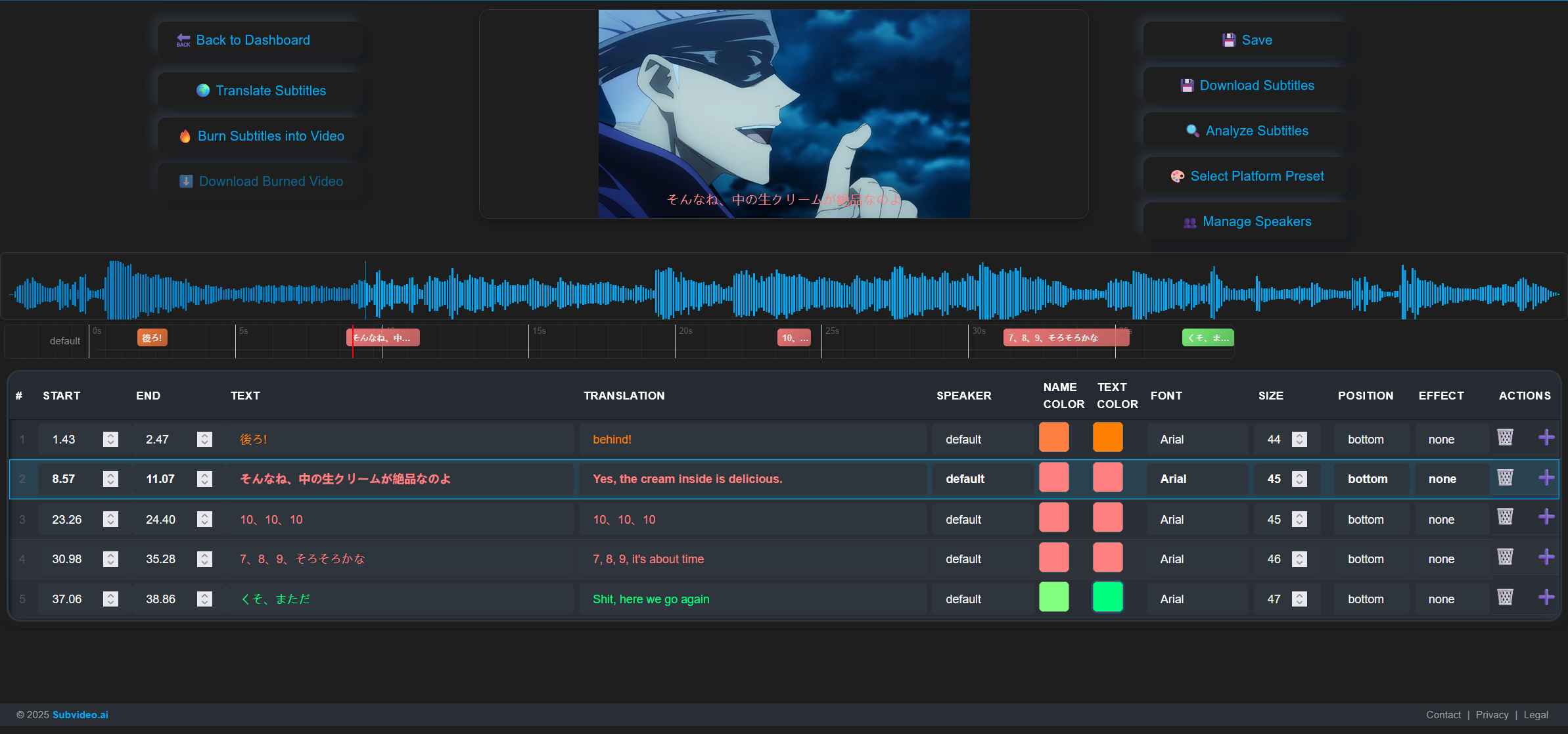Select the green 'くそ、ま...' timeline clip

coord(1208,338)
